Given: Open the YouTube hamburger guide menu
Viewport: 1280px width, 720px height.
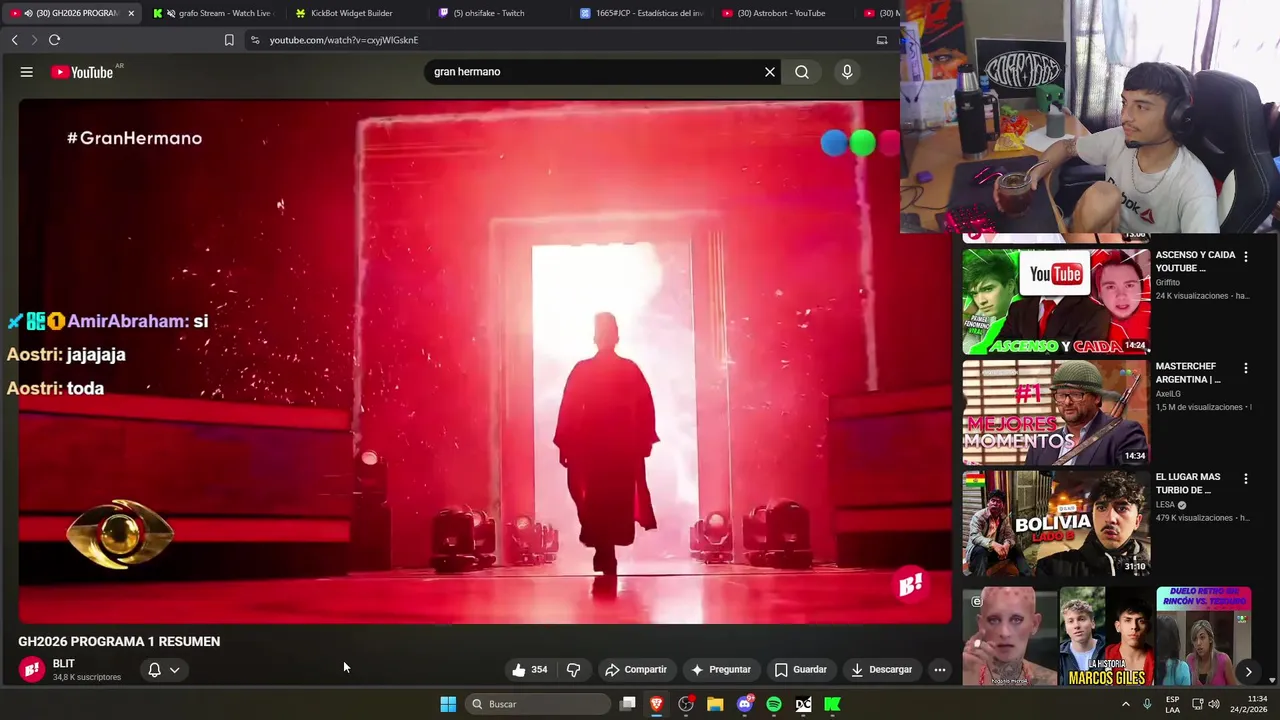Looking at the screenshot, I should tap(27, 72).
